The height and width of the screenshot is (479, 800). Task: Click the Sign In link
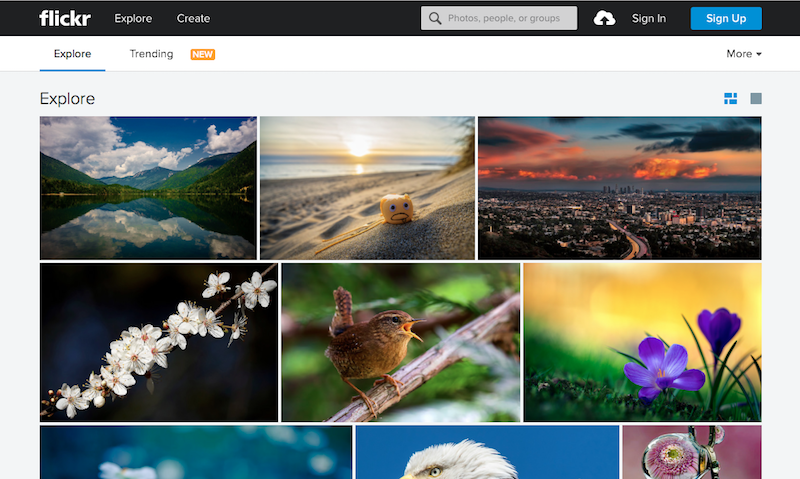click(x=648, y=18)
